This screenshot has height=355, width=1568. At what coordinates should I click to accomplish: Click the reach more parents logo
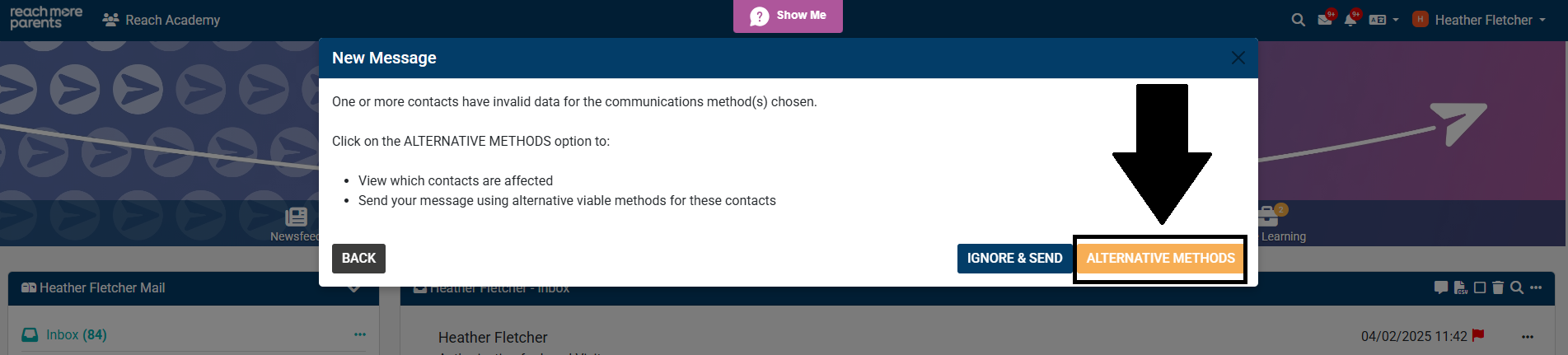pyautogui.click(x=46, y=17)
